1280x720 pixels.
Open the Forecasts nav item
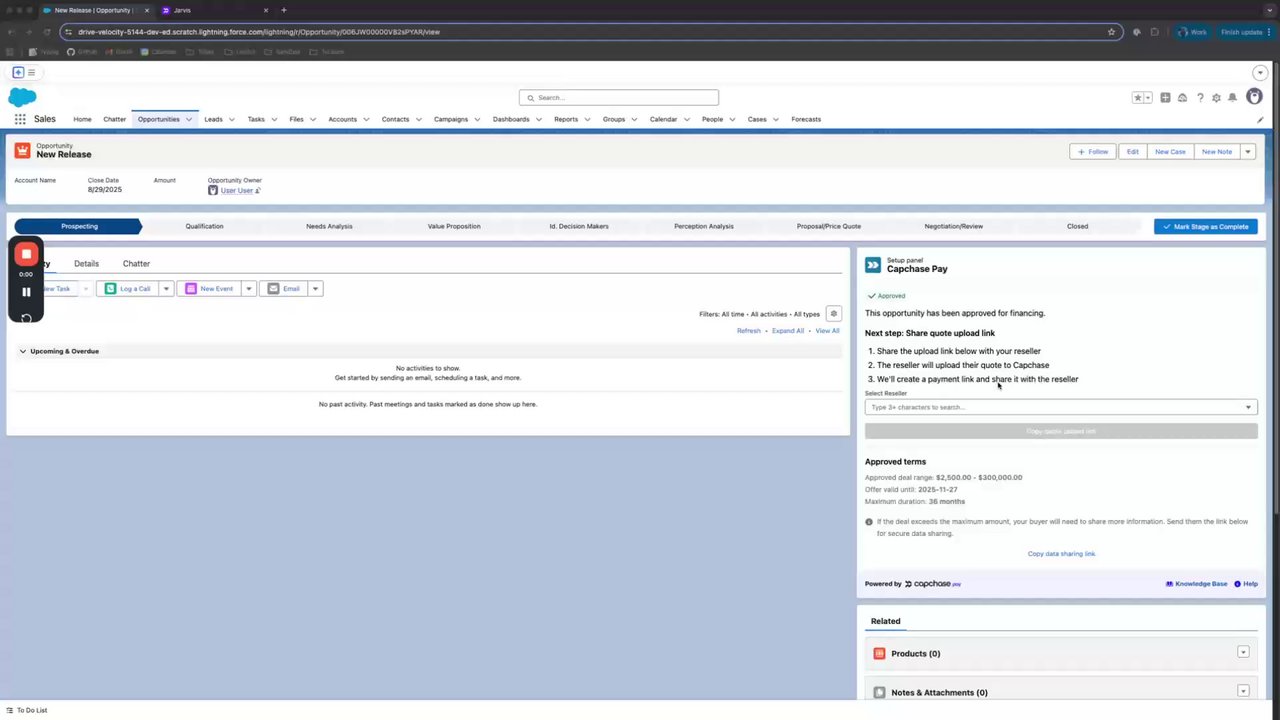[x=806, y=120]
